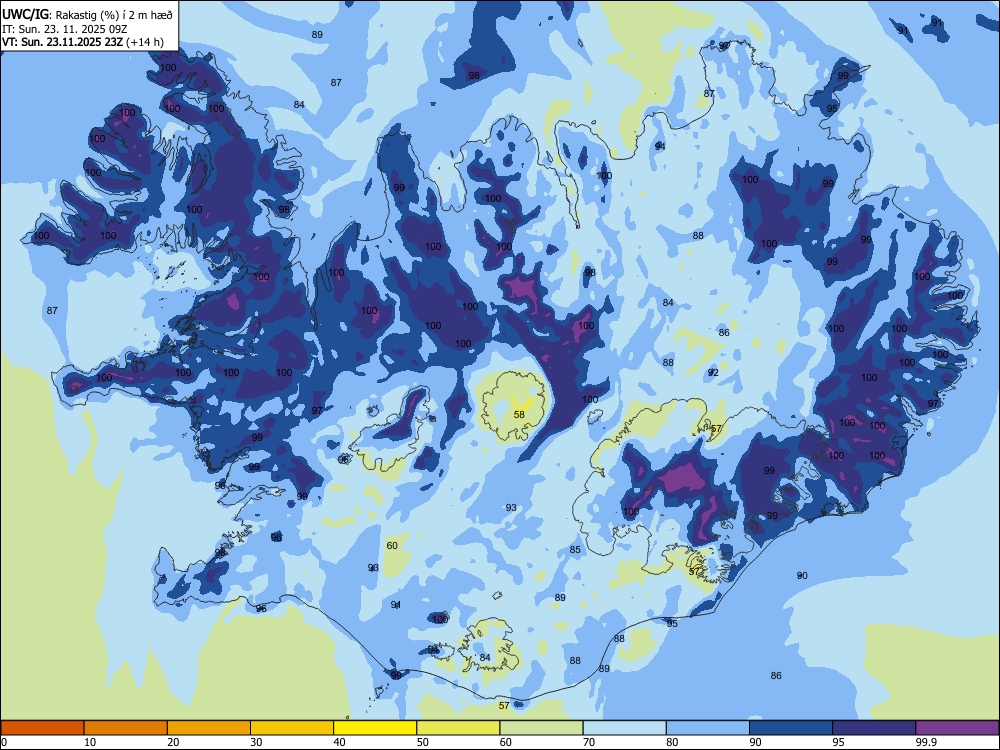Select the '90' value over the southeastern sea
Viewport: 1000px width, 750px height.
pos(802,575)
